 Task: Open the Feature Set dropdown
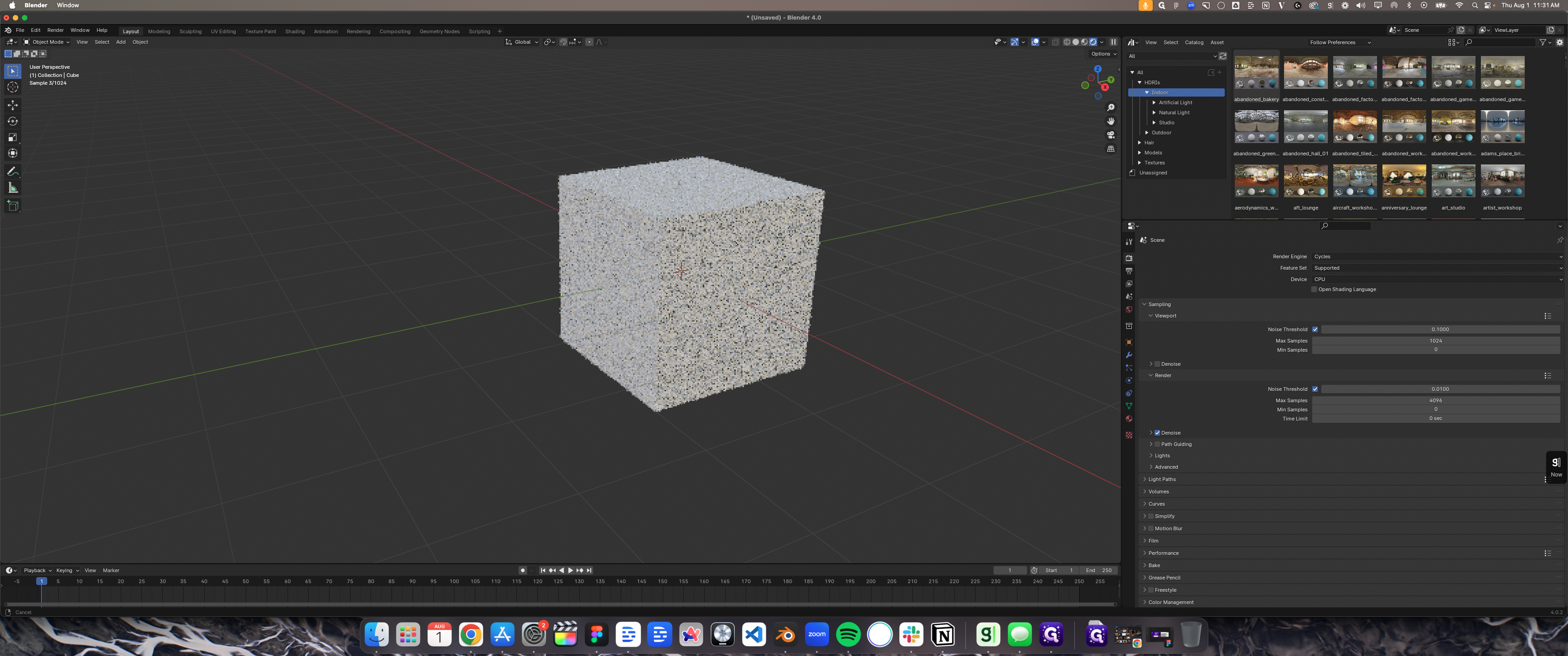(1437, 268)
